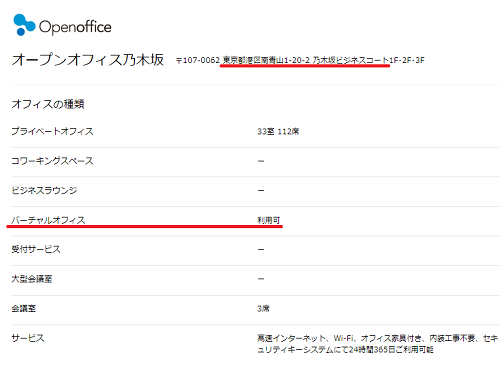500x370 pixels.
Task: Click the 大型会議室 row label
Action: [32, 279]
